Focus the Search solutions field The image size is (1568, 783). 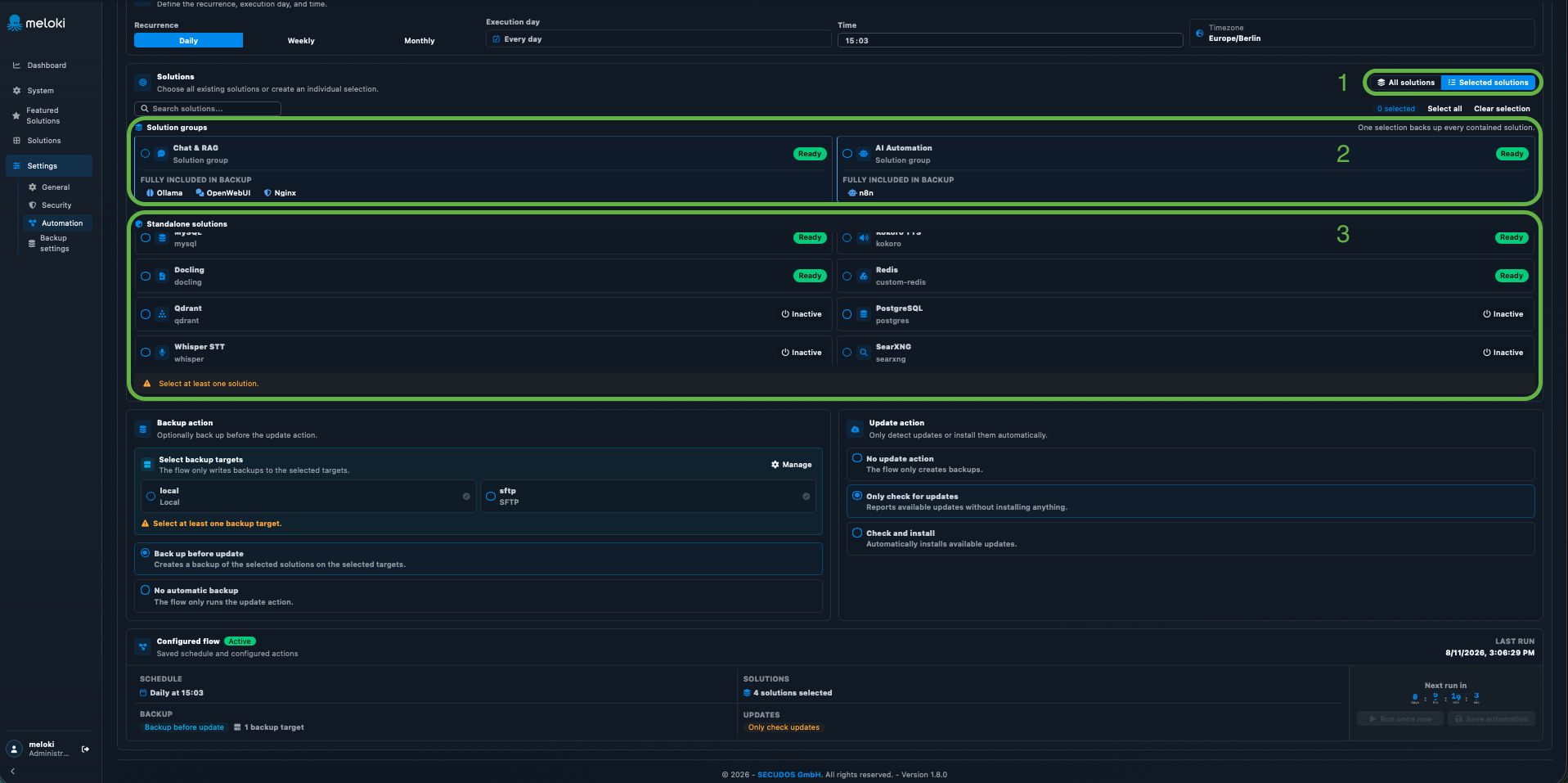pos(208,109)
